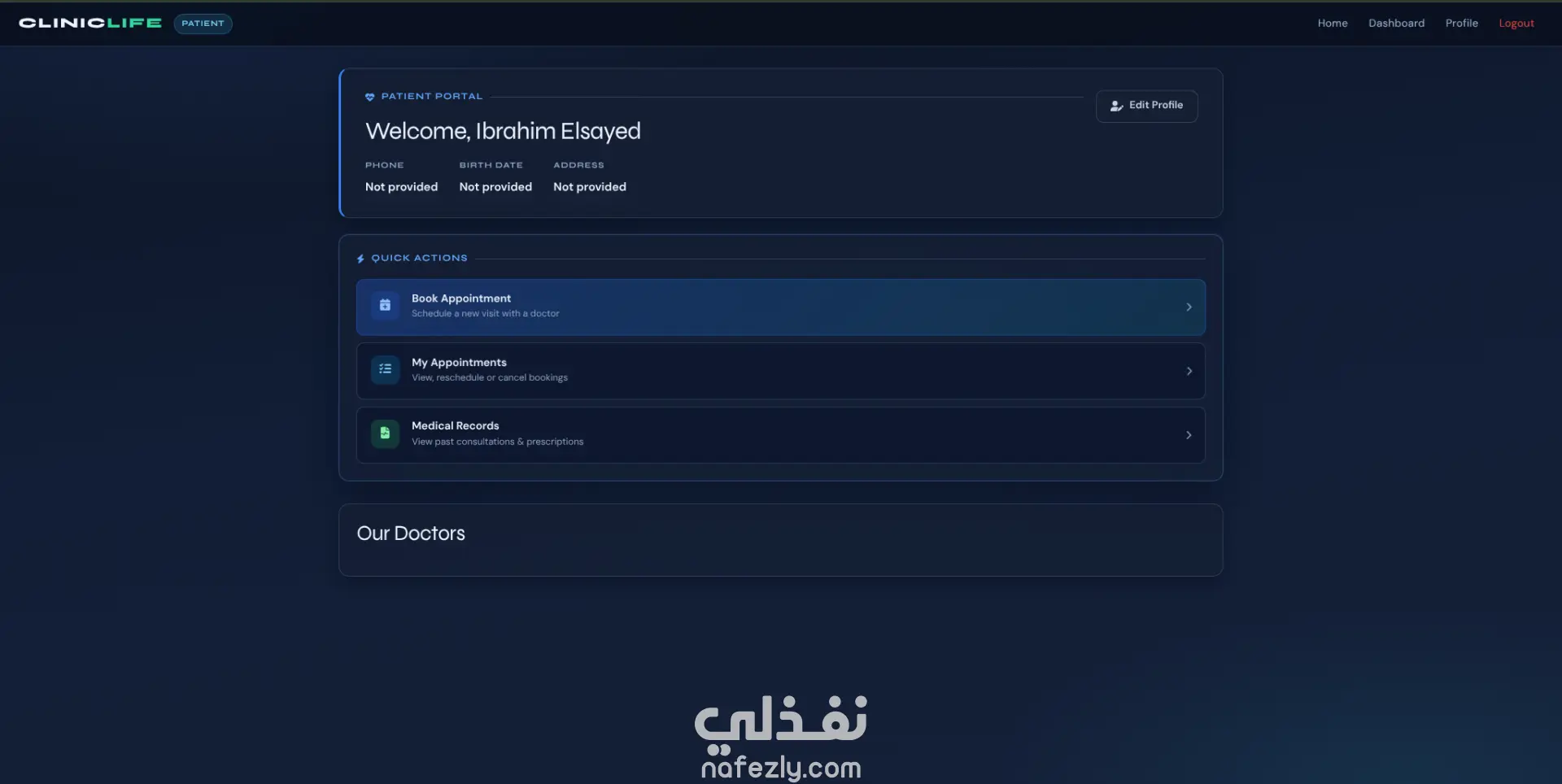The image size is (1562, 784).
Task: Click the "PATIENT PORTAL" section label
Action: pyautogui.click(x=432, y=96)
